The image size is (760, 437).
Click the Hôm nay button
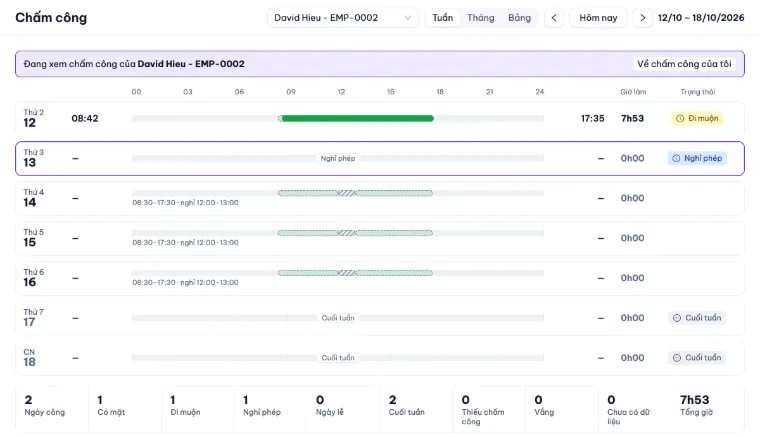click(598, 18)
